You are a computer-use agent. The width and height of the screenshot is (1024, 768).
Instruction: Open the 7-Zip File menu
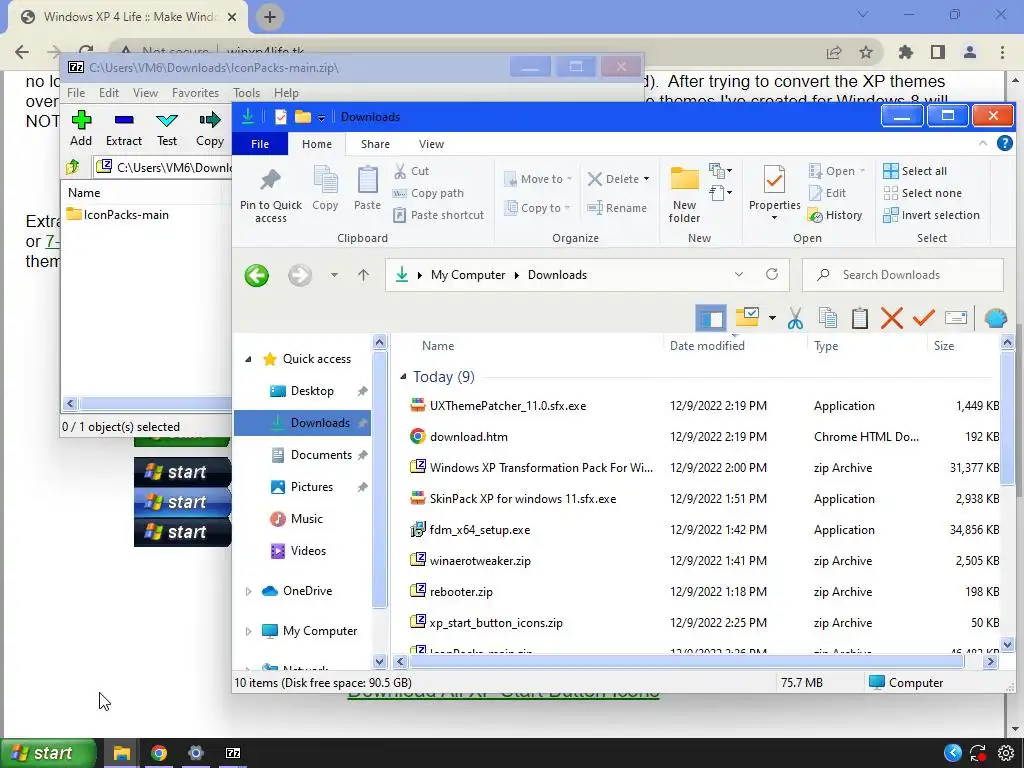76,93
